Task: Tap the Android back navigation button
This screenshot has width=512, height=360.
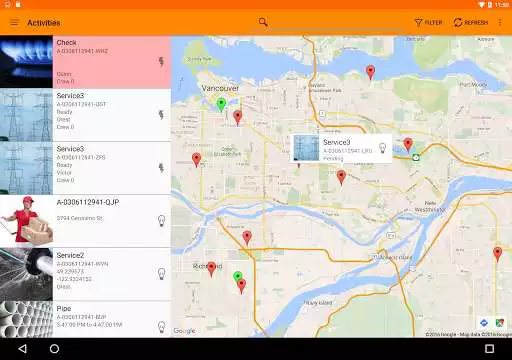Action: 22,349
